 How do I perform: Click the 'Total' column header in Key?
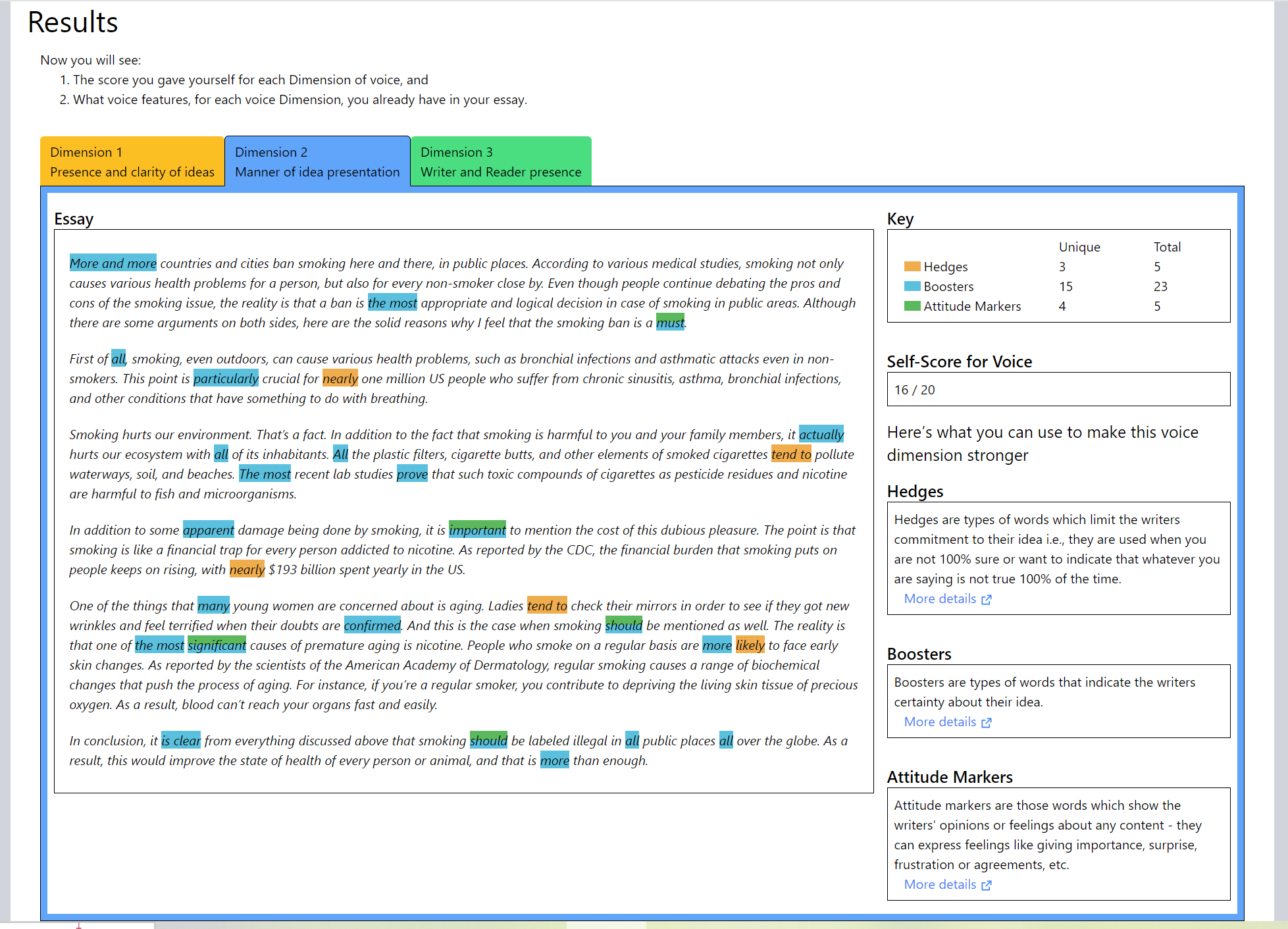1167,247
